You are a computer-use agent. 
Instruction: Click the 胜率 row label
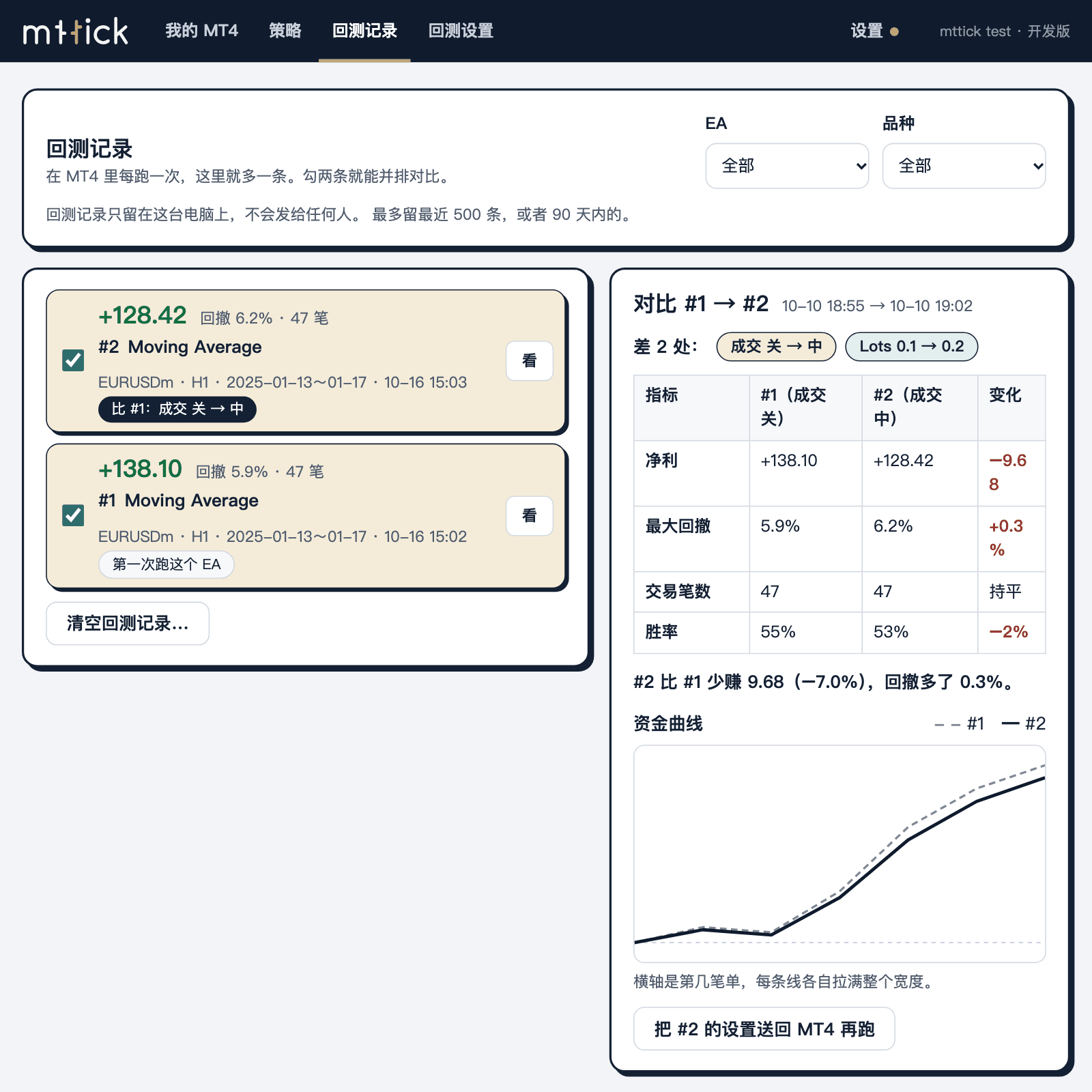point(661,632)
